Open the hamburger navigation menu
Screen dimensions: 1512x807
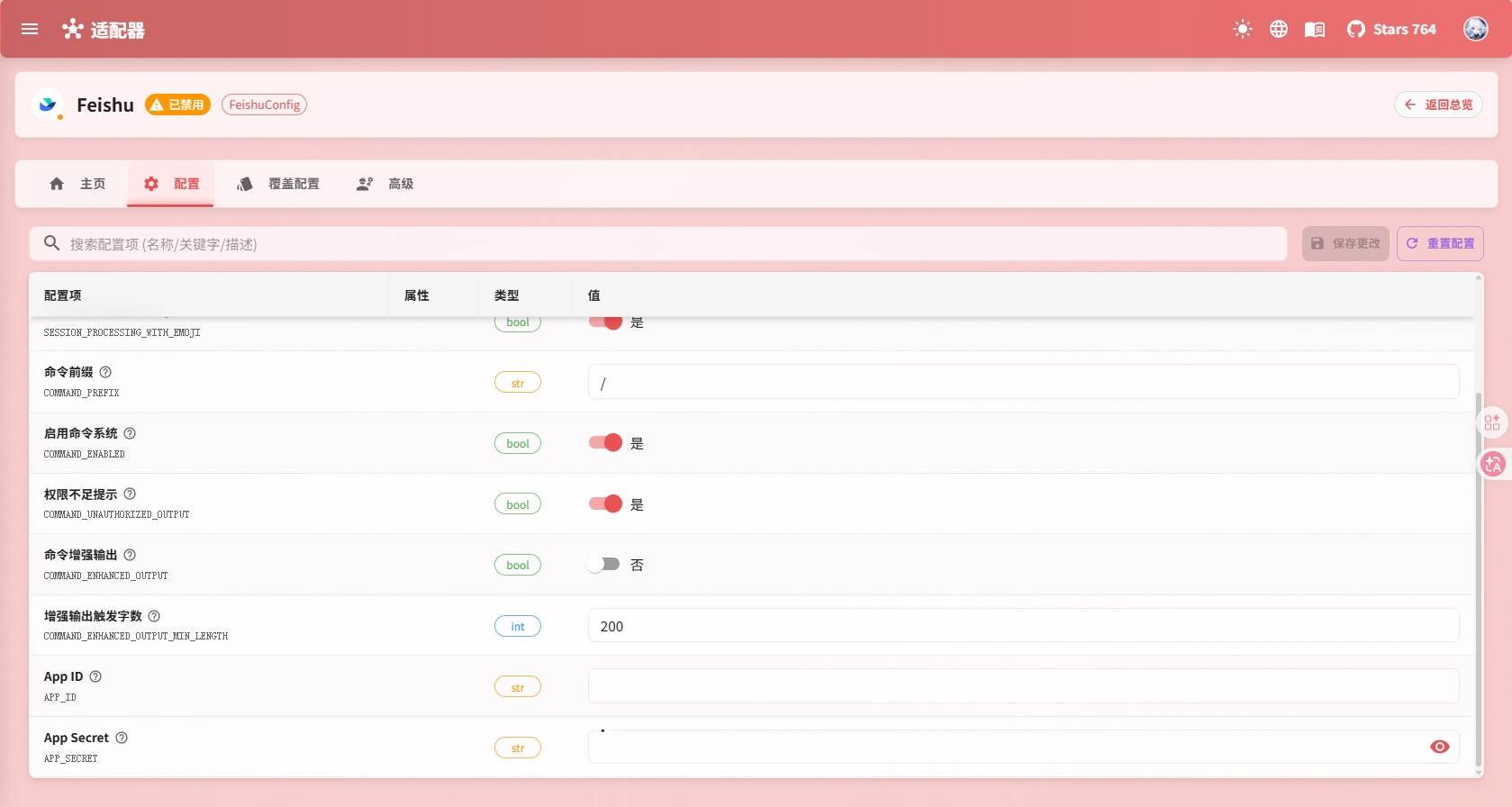(x=30, y=29)
